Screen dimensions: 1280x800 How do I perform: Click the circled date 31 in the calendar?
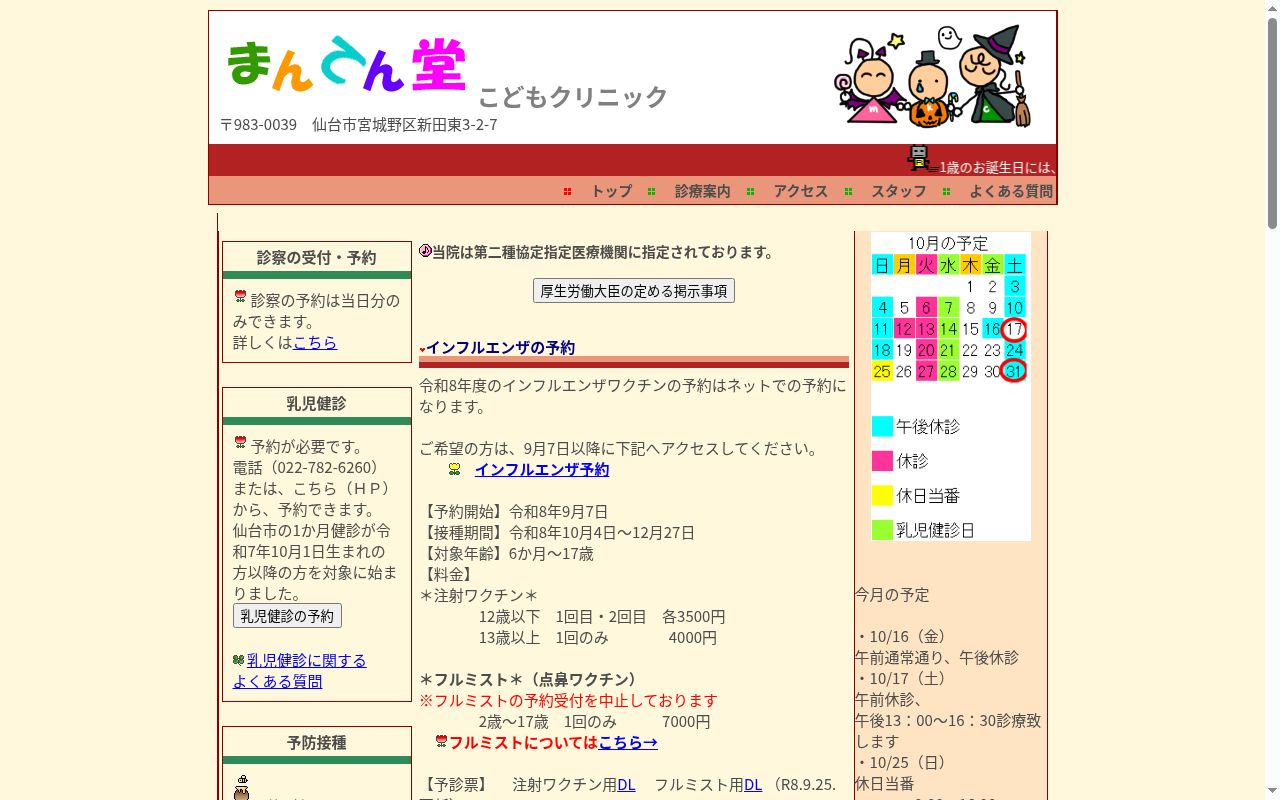pyautogui.click(x=1014, y=371)
